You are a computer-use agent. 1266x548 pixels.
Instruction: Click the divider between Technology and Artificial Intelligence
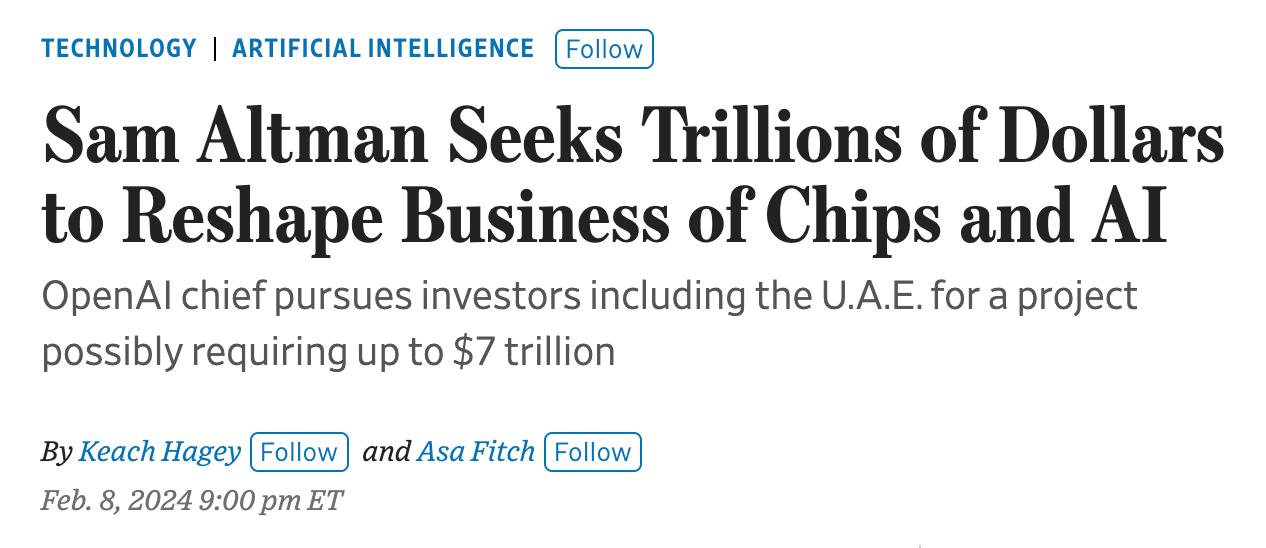coord(215,49)
